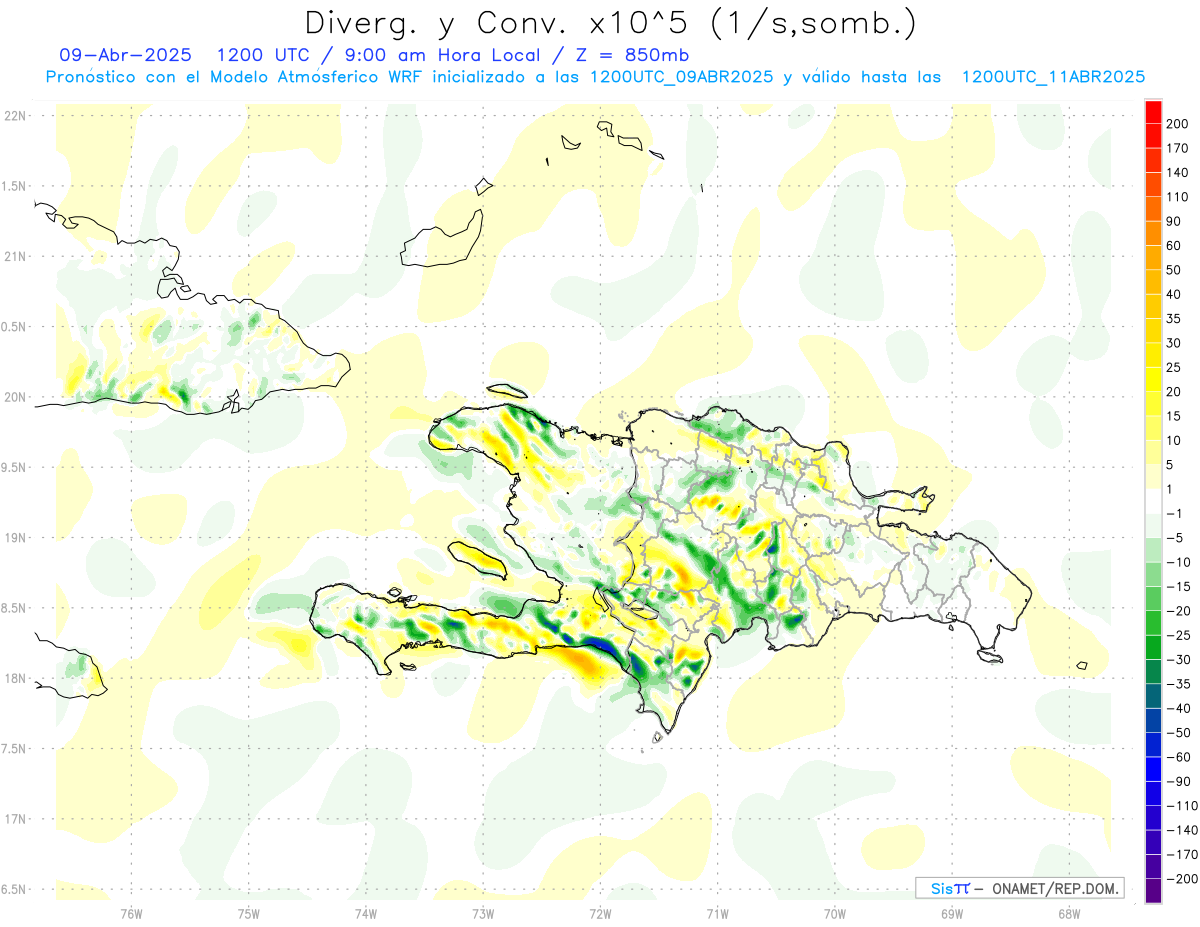Image resolution: width=1200 pixels, height=927 pixels.
Task: Click the color bar value '-35'
Action: [1178, 685]
